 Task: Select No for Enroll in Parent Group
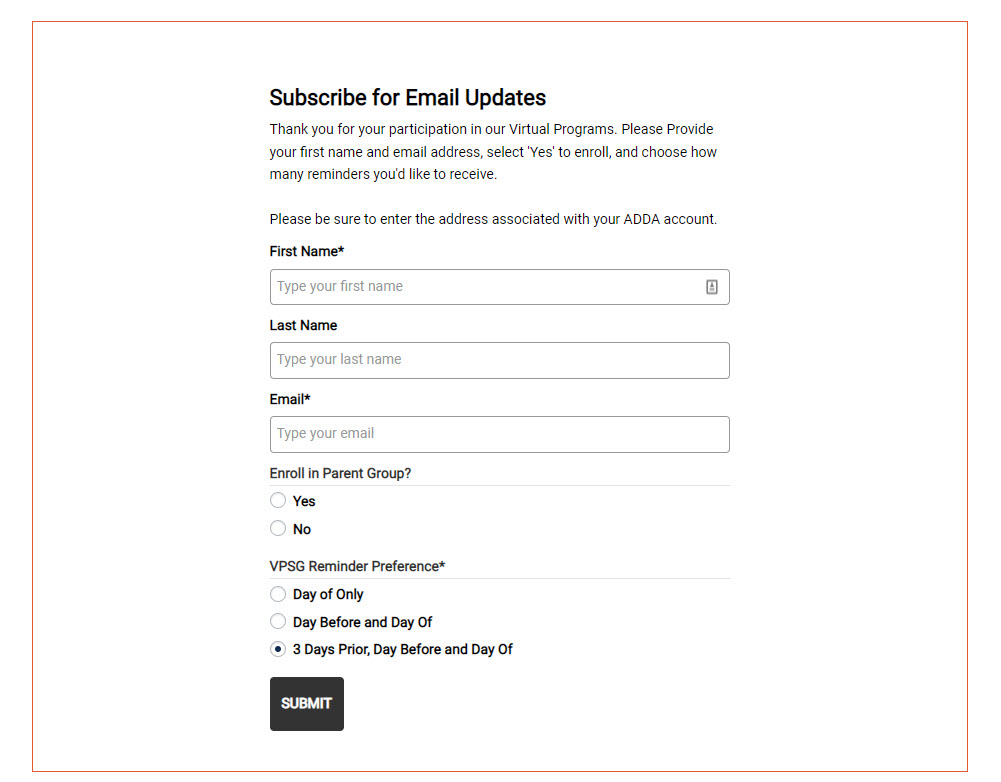278,529
